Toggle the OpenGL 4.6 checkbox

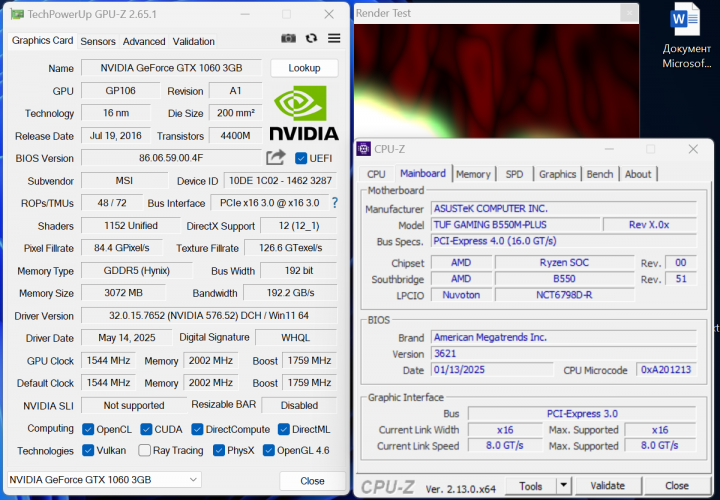[x=269, y=450]
